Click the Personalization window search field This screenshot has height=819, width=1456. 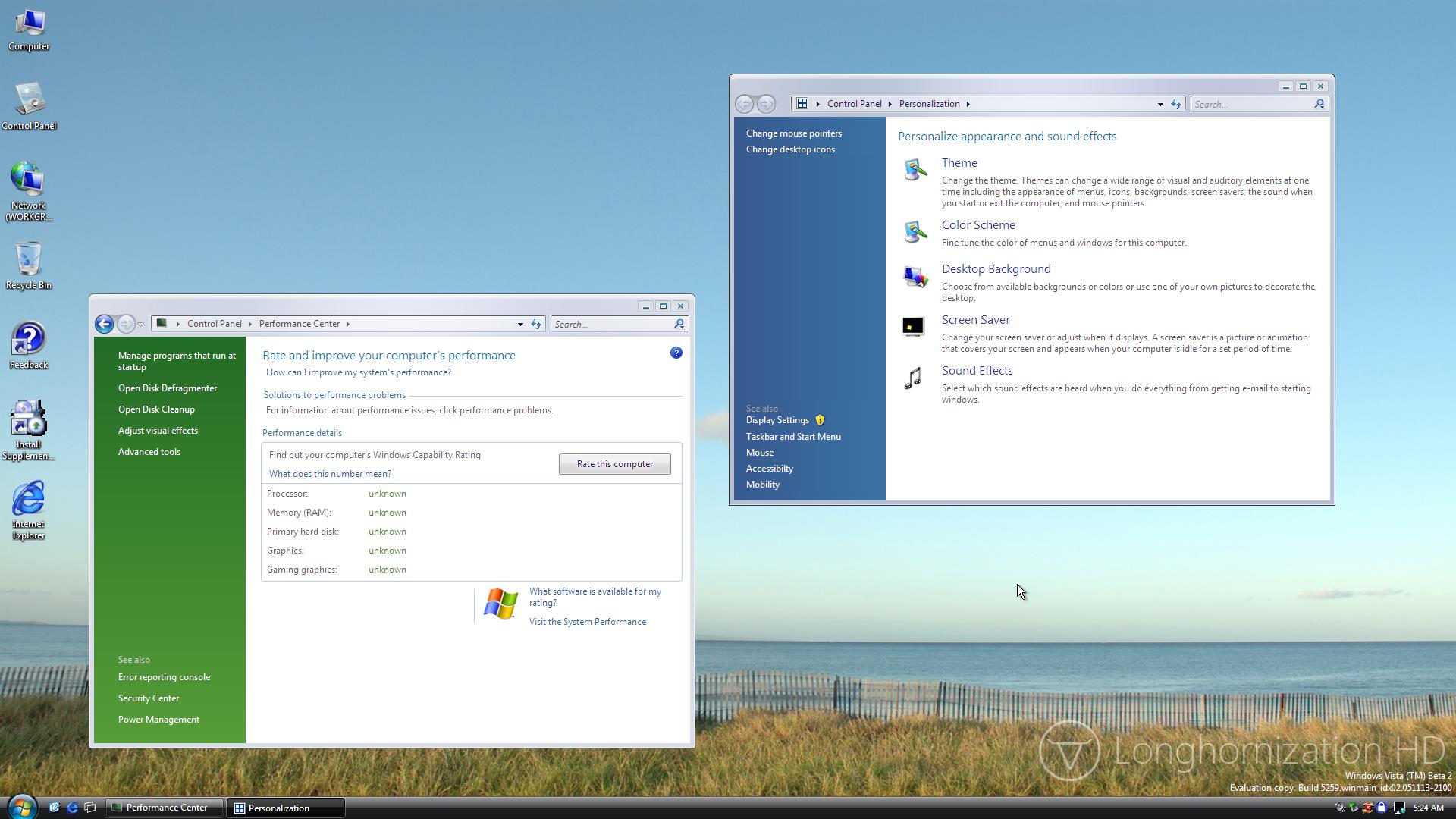(1251, 105)
